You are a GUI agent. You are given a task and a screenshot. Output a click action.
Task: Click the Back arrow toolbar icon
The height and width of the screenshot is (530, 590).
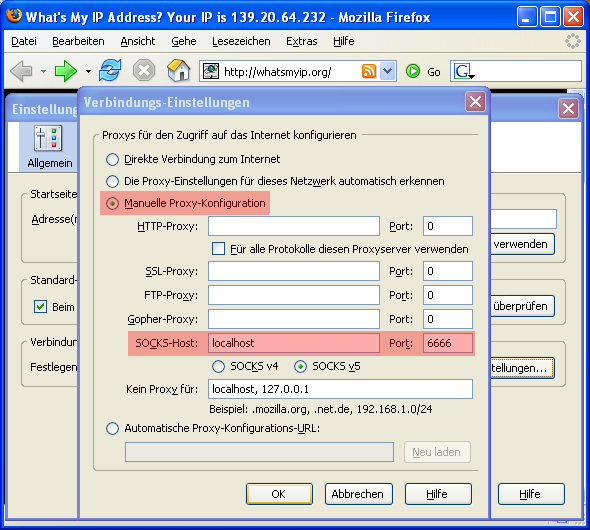click(x=21, y=71)
